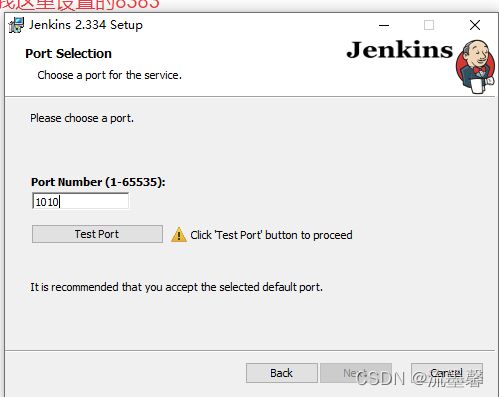Click the 'Click Test Port button to proceed' message

(271, 235)
